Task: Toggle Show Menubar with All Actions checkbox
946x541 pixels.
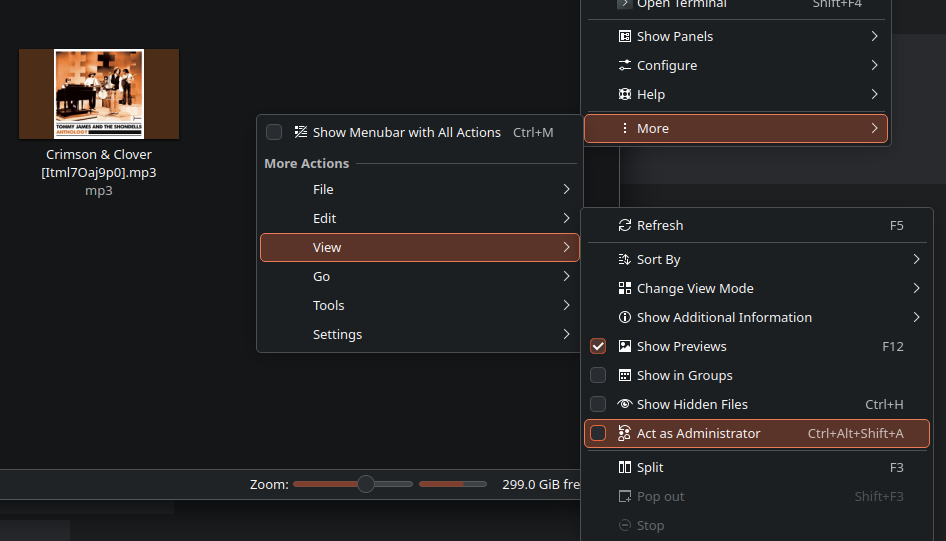Action: [x=274, y=132]
